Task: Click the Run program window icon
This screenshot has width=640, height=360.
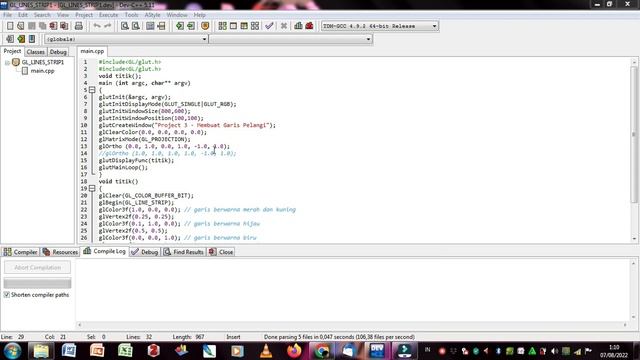Action: click(233, 26)
